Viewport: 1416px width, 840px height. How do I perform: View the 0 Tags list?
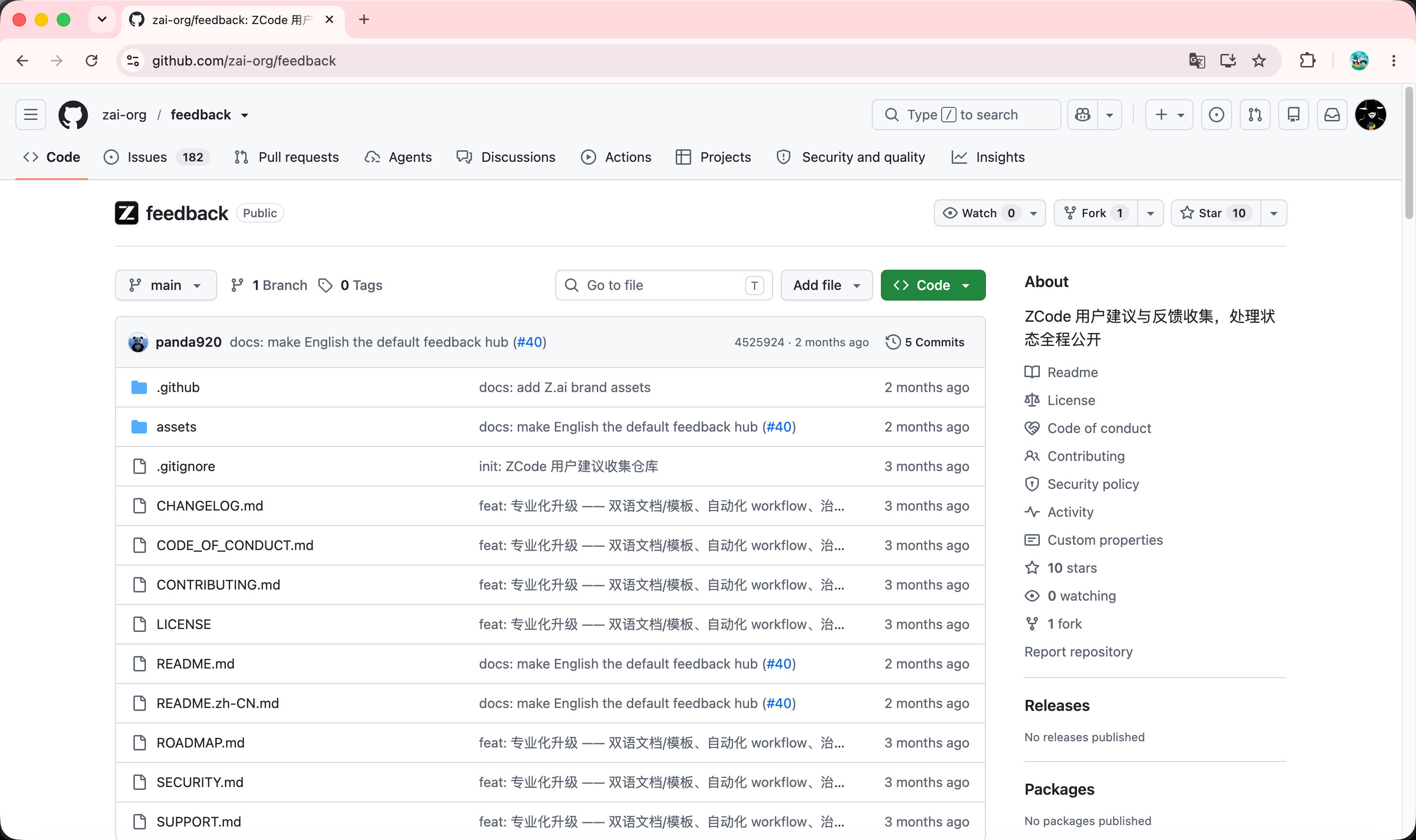(x=350, y=285)
